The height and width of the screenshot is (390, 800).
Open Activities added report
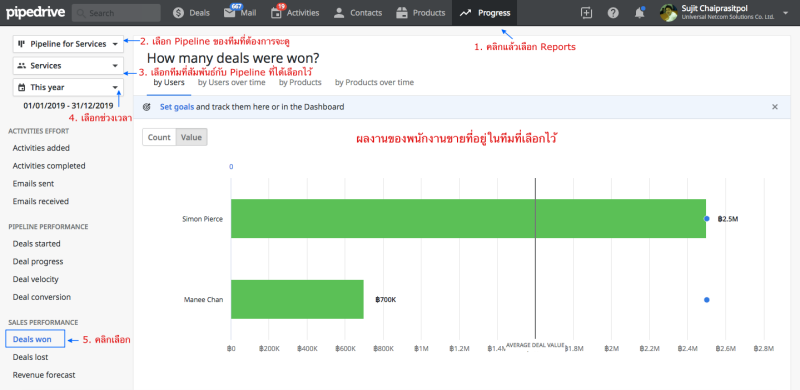tap(41, 148)
